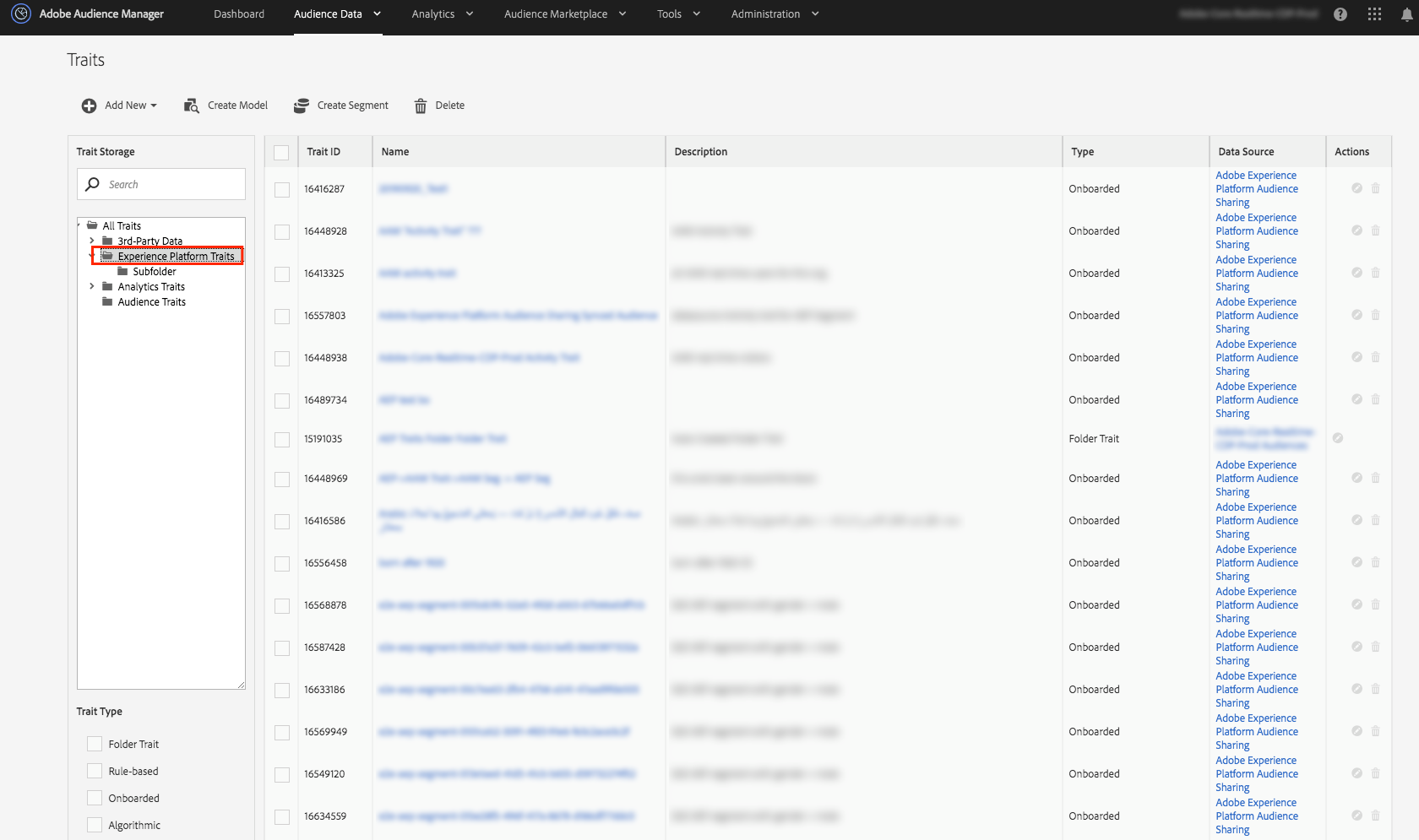Tick the select-all checkbox in the table header
Viewport: 1419px width, 840px height.
(x=281, y=153)
